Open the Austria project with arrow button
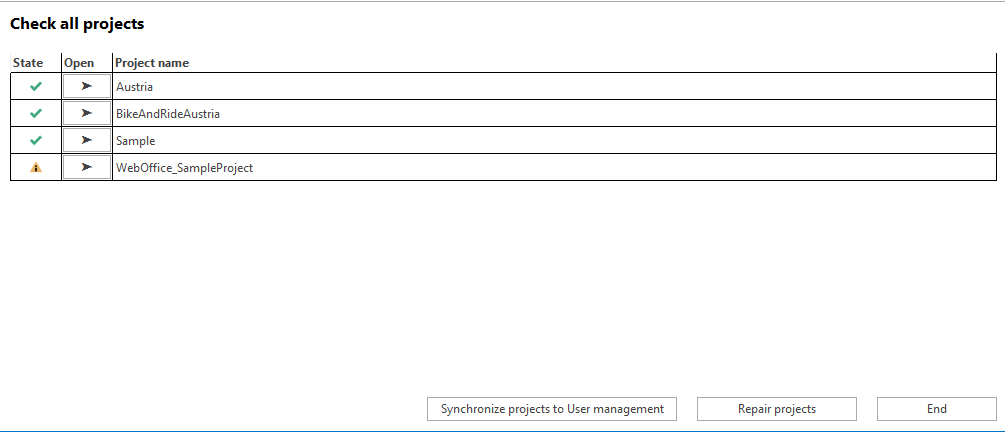 coord(86,87)
